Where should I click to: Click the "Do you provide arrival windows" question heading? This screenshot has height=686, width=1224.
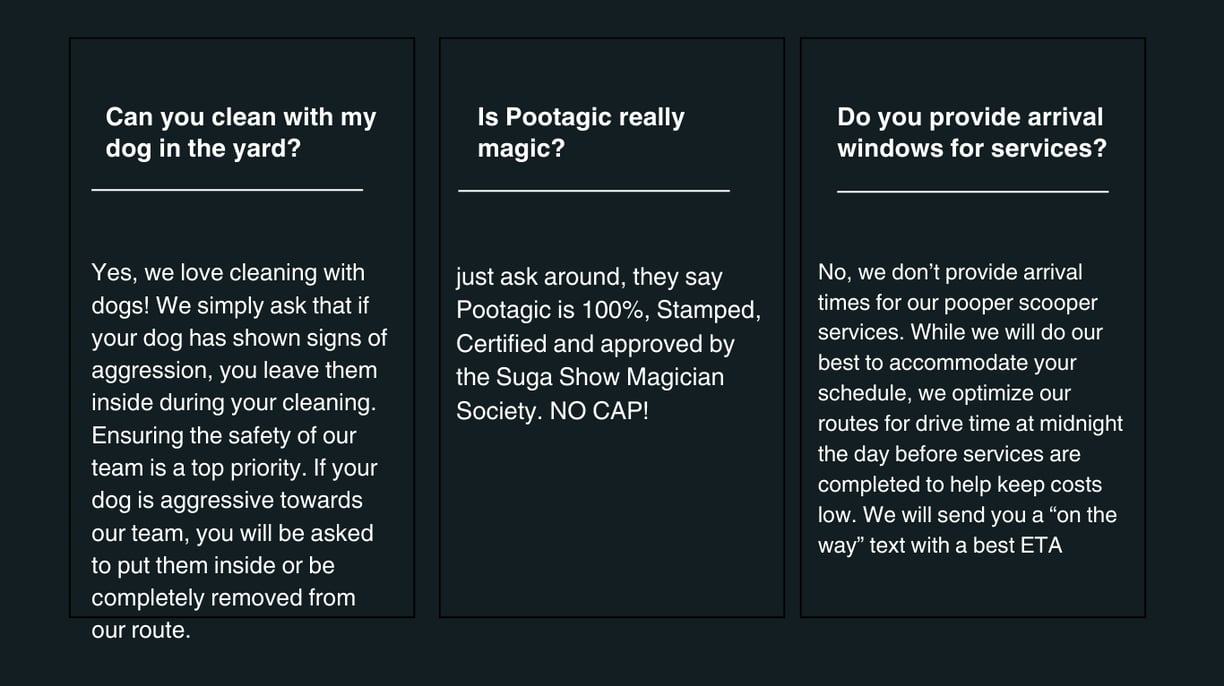(x=971, y=132)
